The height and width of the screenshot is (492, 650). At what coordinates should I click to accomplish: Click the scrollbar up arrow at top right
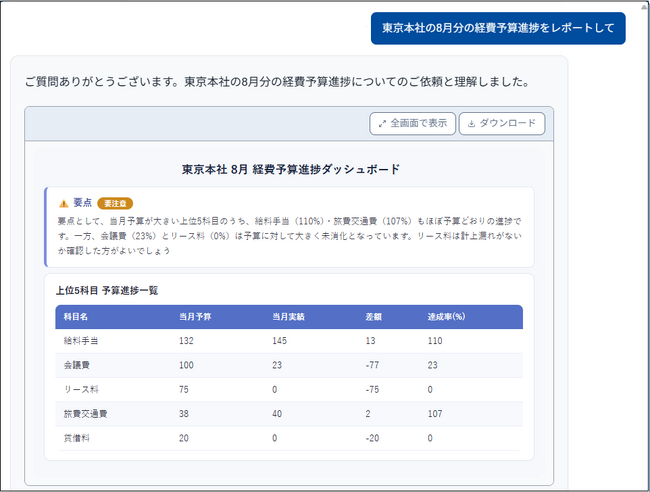(x=644, y=6)
